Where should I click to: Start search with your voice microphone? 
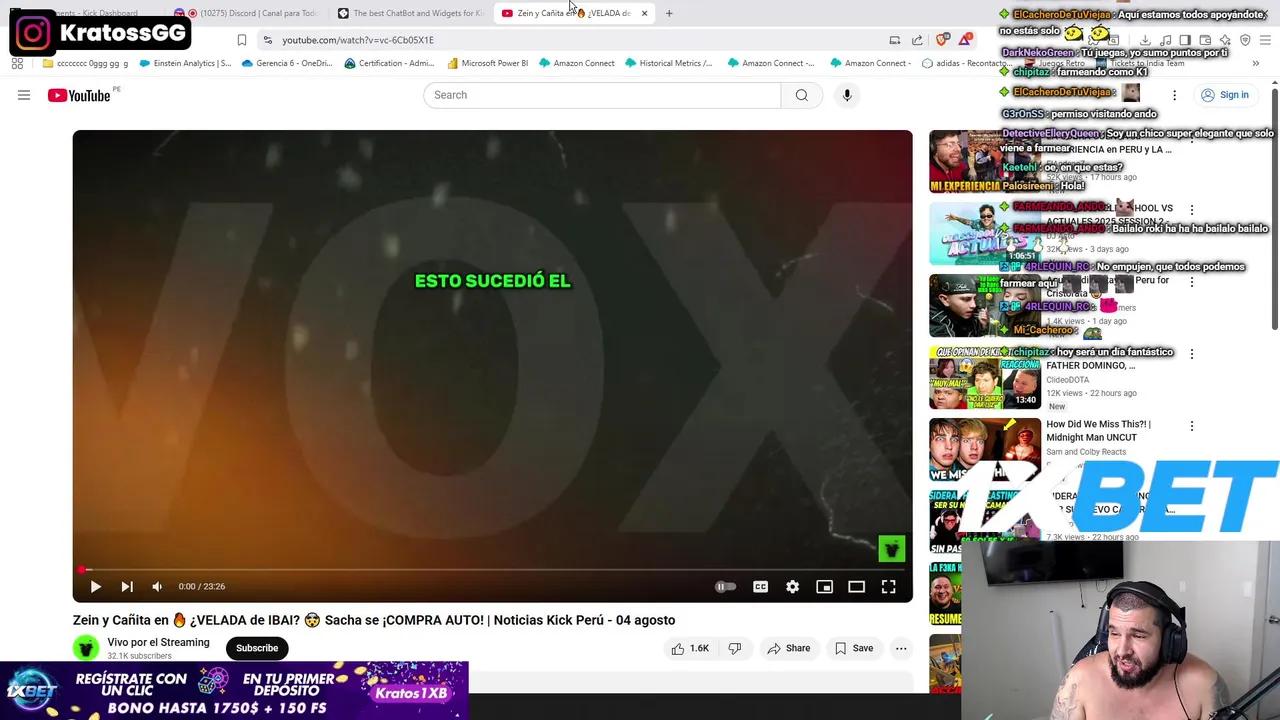pyautogui.click(x=847, y=95)
